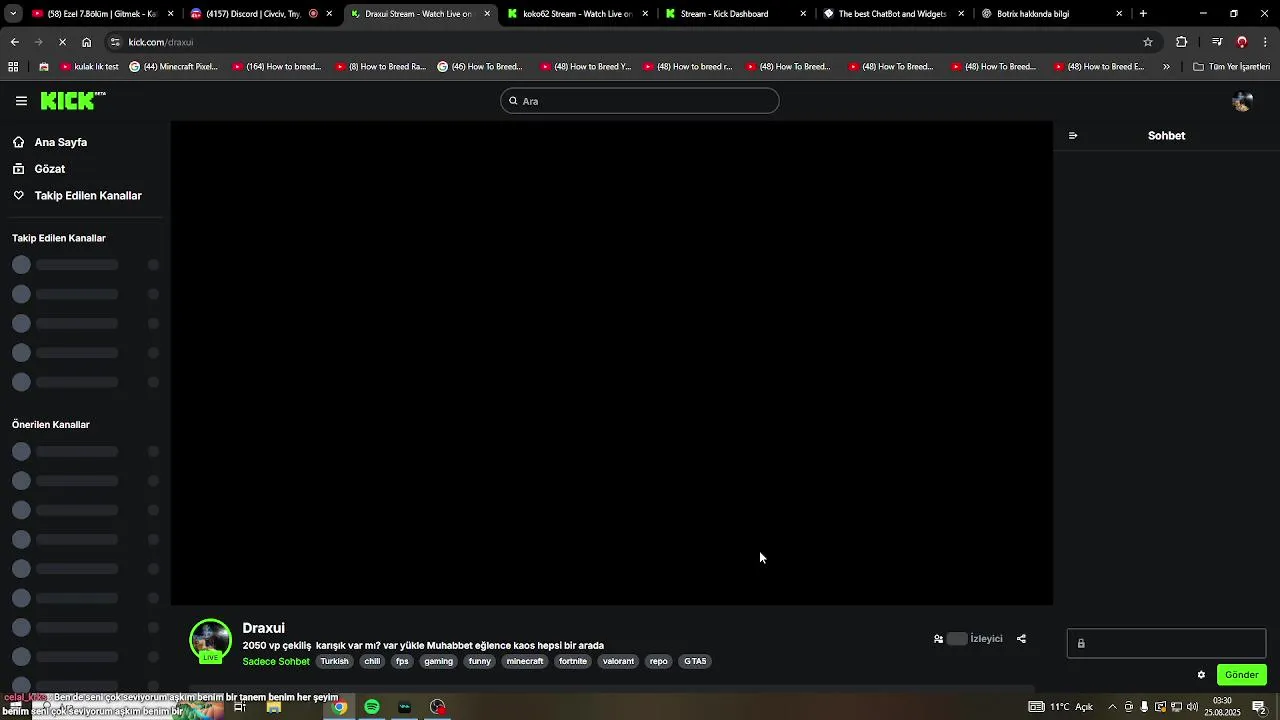Viewport: 1280px width, 720px height.
Task: Click the browser home button
Action: (x=86, y=42)
